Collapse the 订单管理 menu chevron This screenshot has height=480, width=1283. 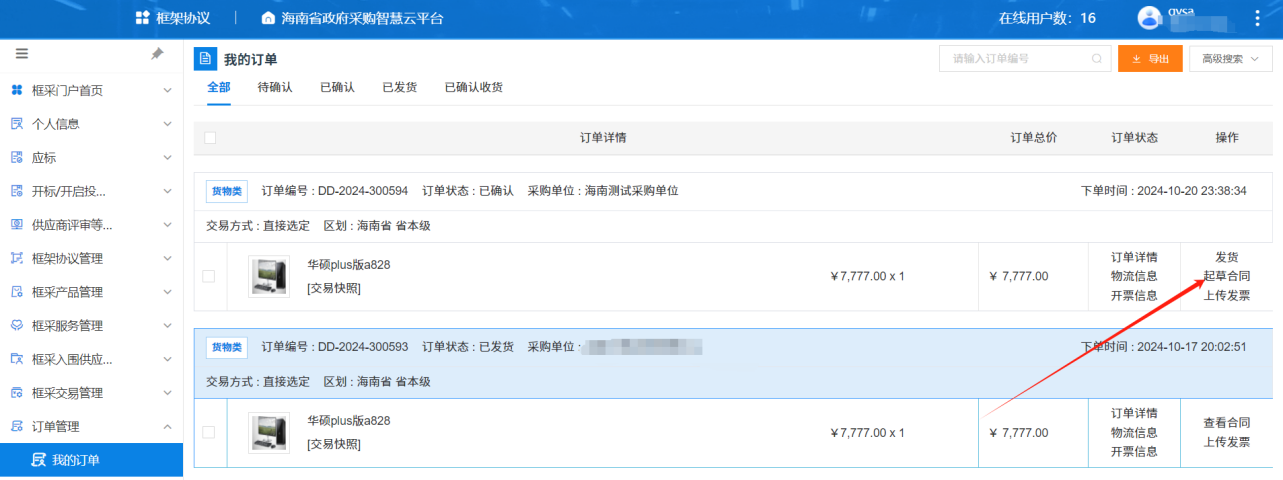point(167,427)
